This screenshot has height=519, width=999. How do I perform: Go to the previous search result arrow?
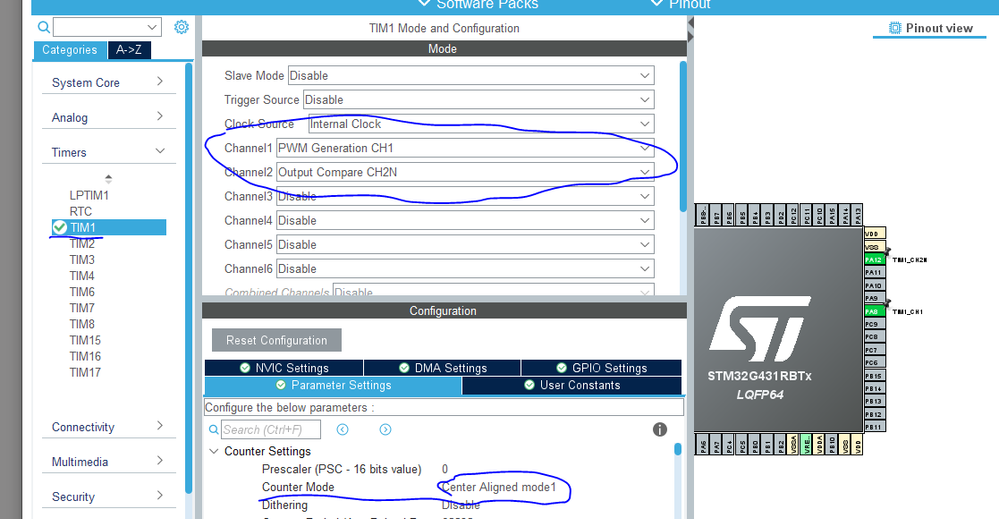pyautogui.click(x=343, y=429)
